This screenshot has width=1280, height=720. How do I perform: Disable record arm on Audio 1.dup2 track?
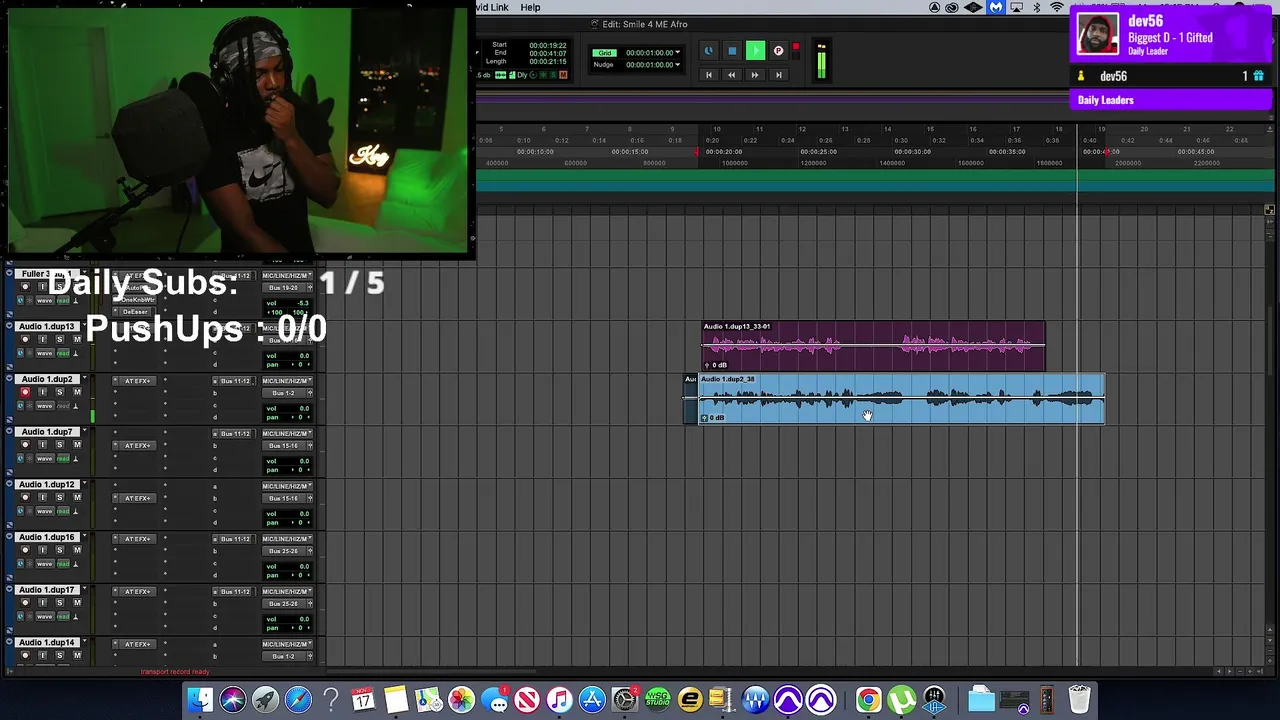(x=25, y=392)
